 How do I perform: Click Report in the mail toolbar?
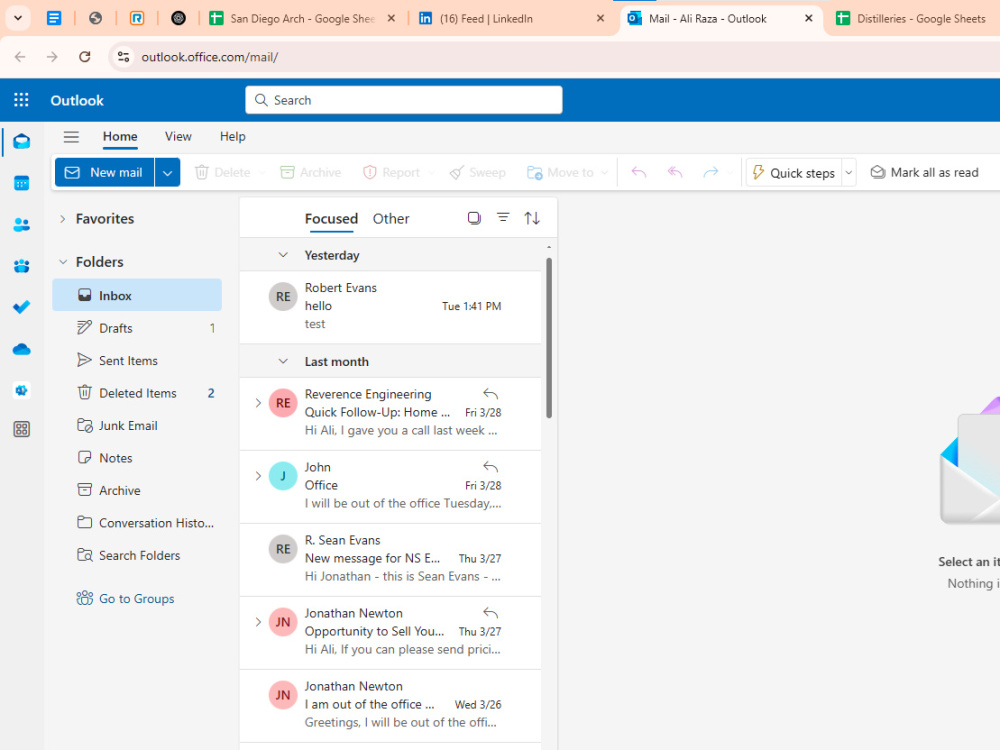391,172
